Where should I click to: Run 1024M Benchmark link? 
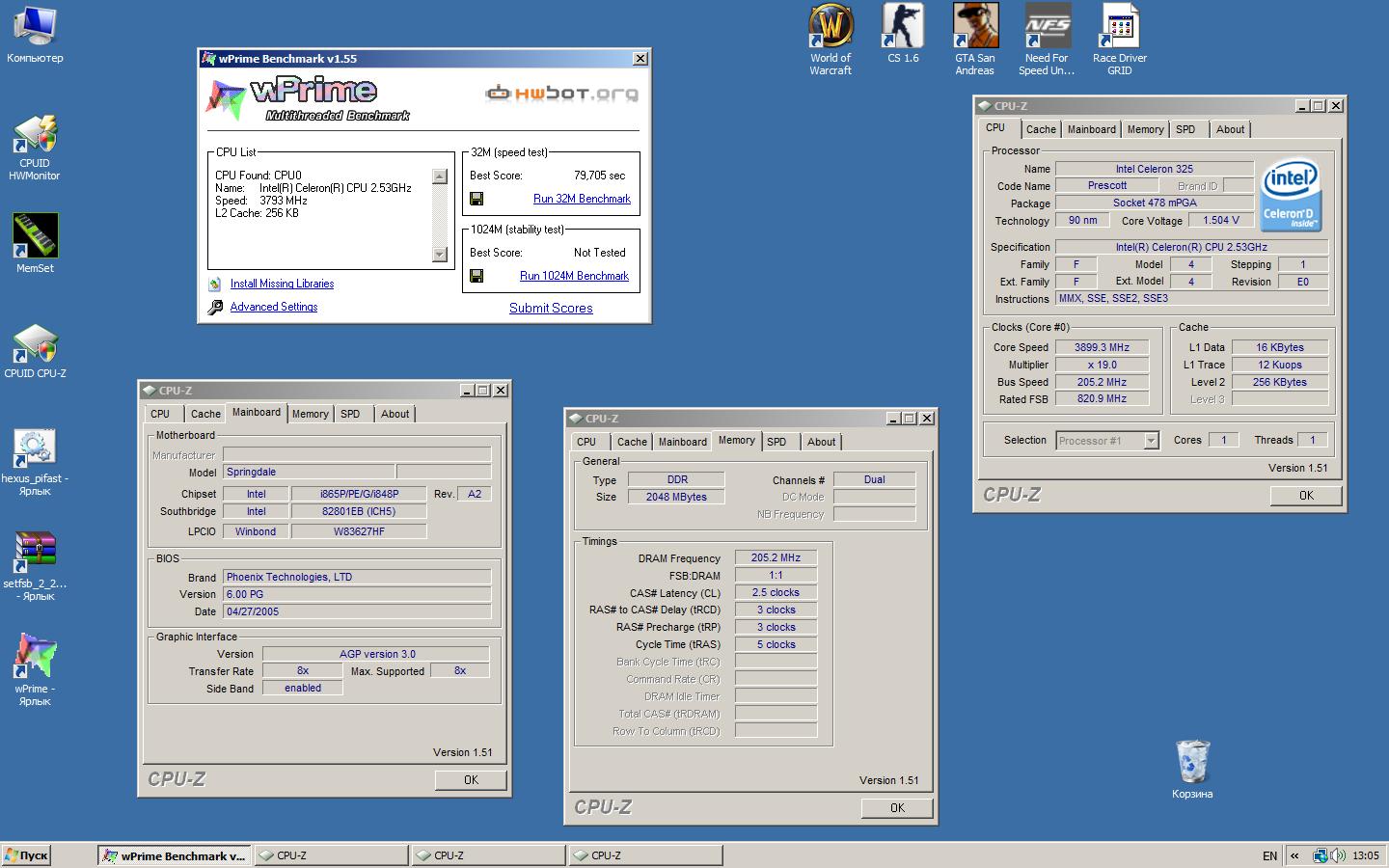pyautogui.click(x=574, y=276)
